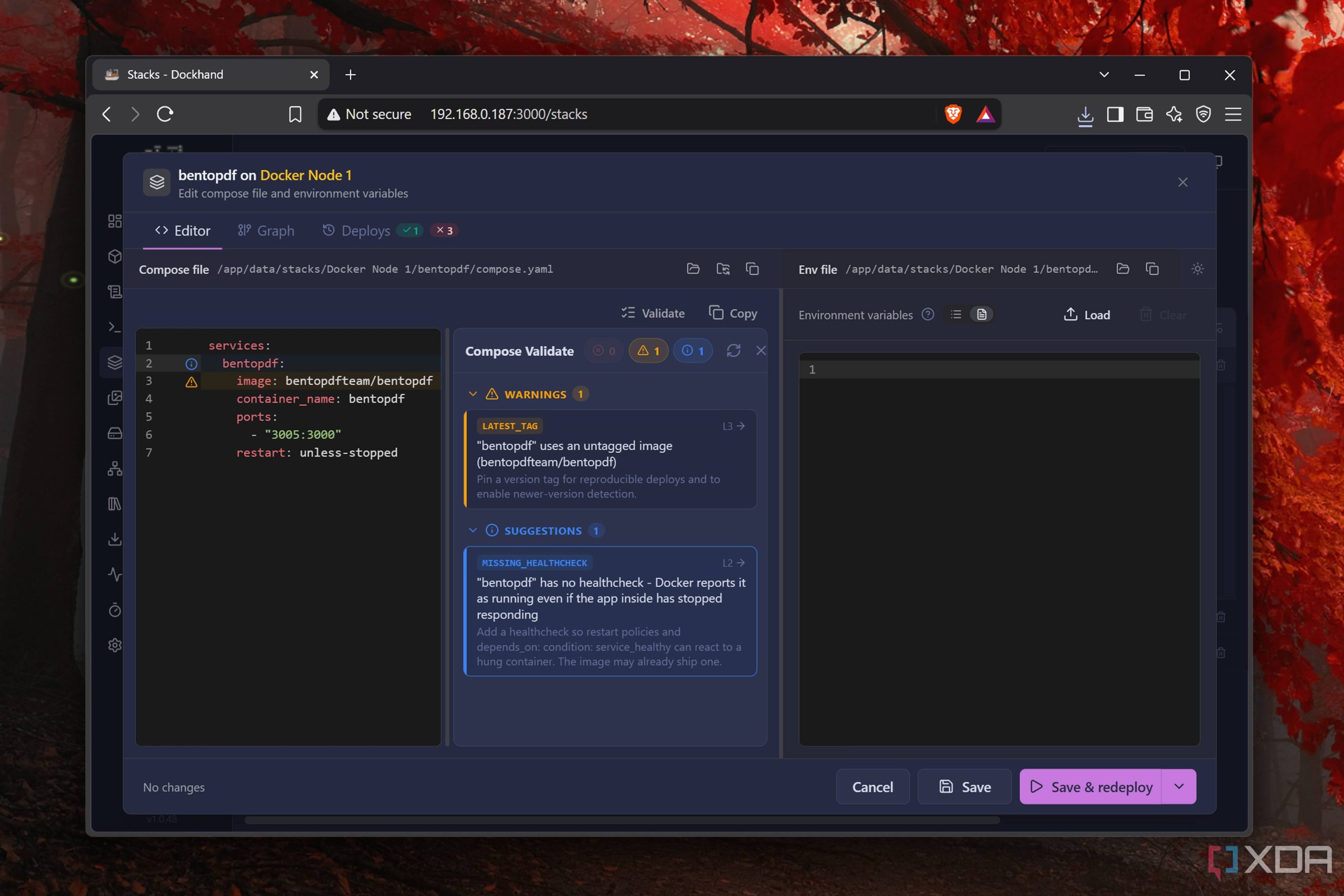Toggle the browser sidebar panel
The height and width of the screenshot is (896, 1344).
coord(1115,114)
